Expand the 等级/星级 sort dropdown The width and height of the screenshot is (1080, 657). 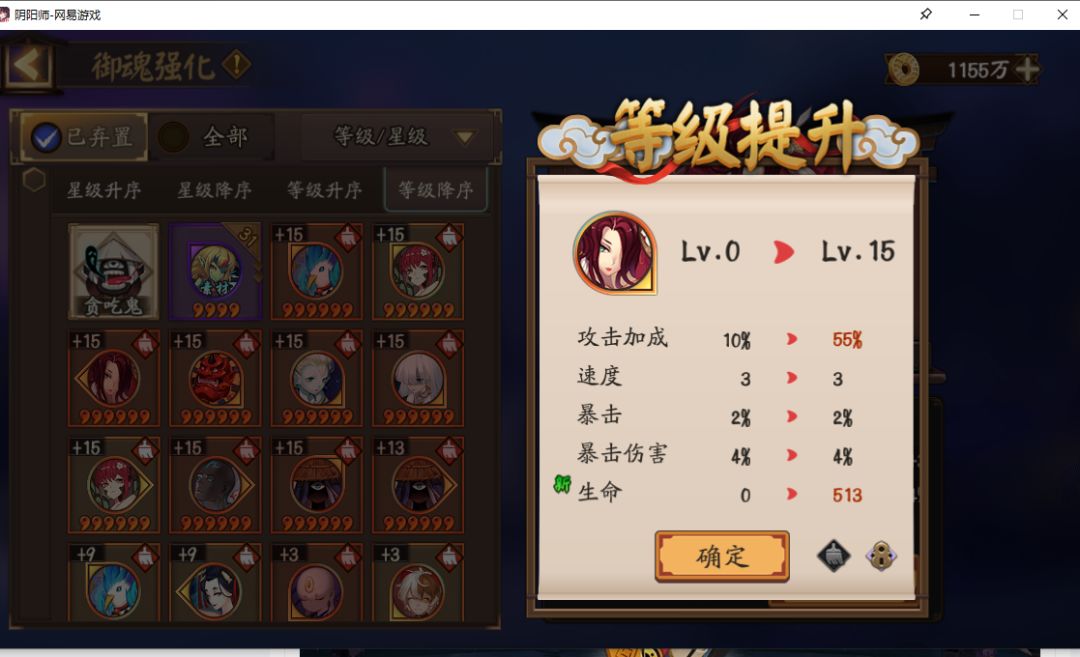pyautogui.click(x=398, y=137)
